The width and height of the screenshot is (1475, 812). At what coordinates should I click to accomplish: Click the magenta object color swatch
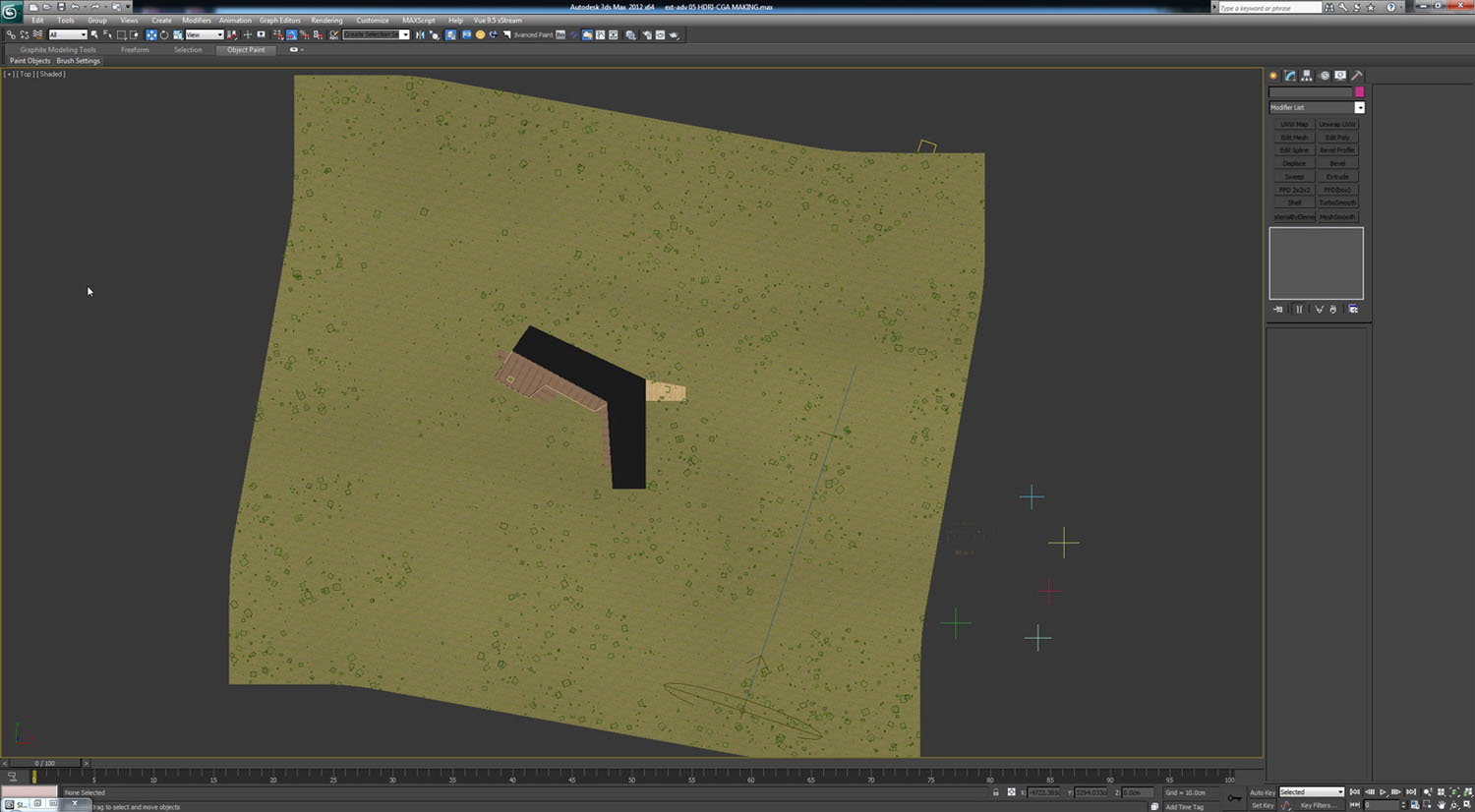click(1359, 91)
